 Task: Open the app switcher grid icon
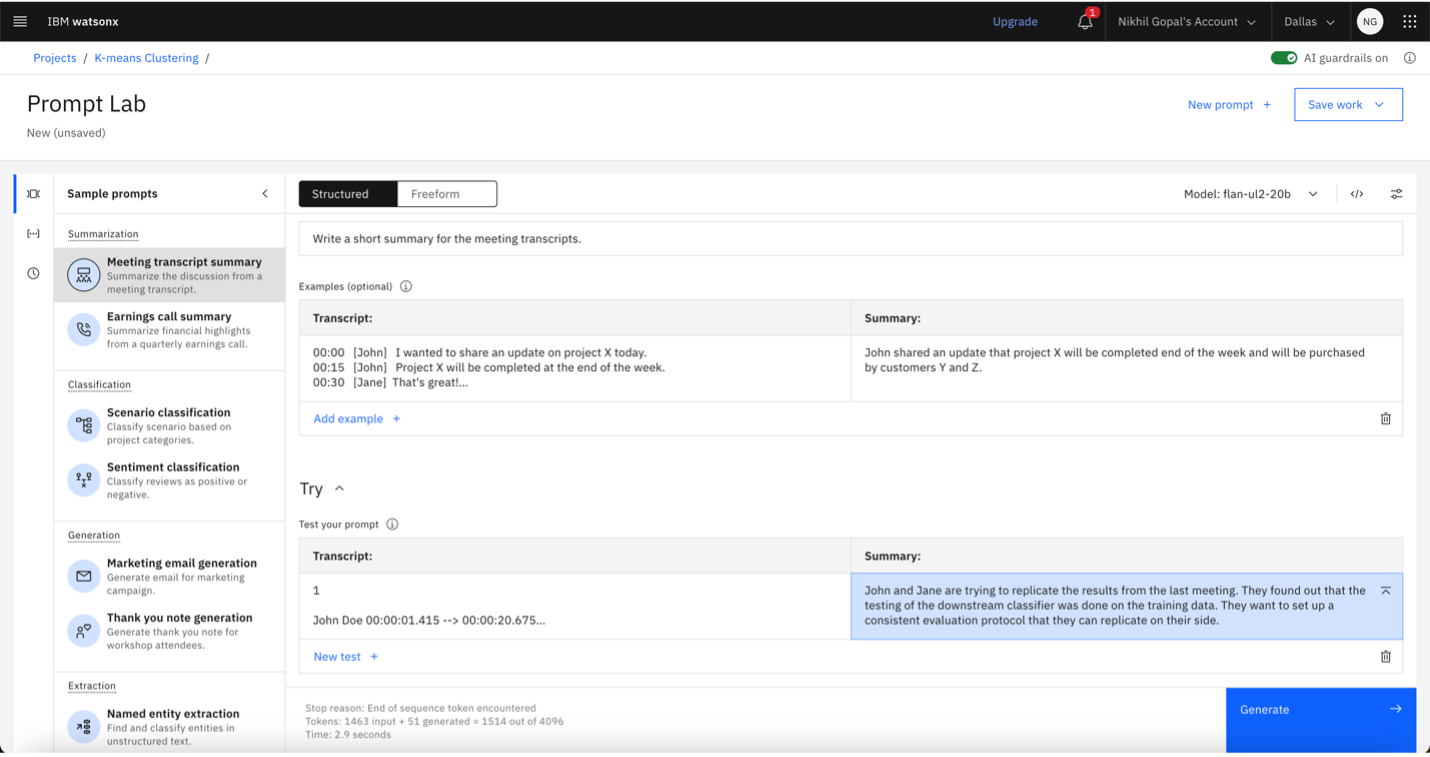coord(1409,21)
